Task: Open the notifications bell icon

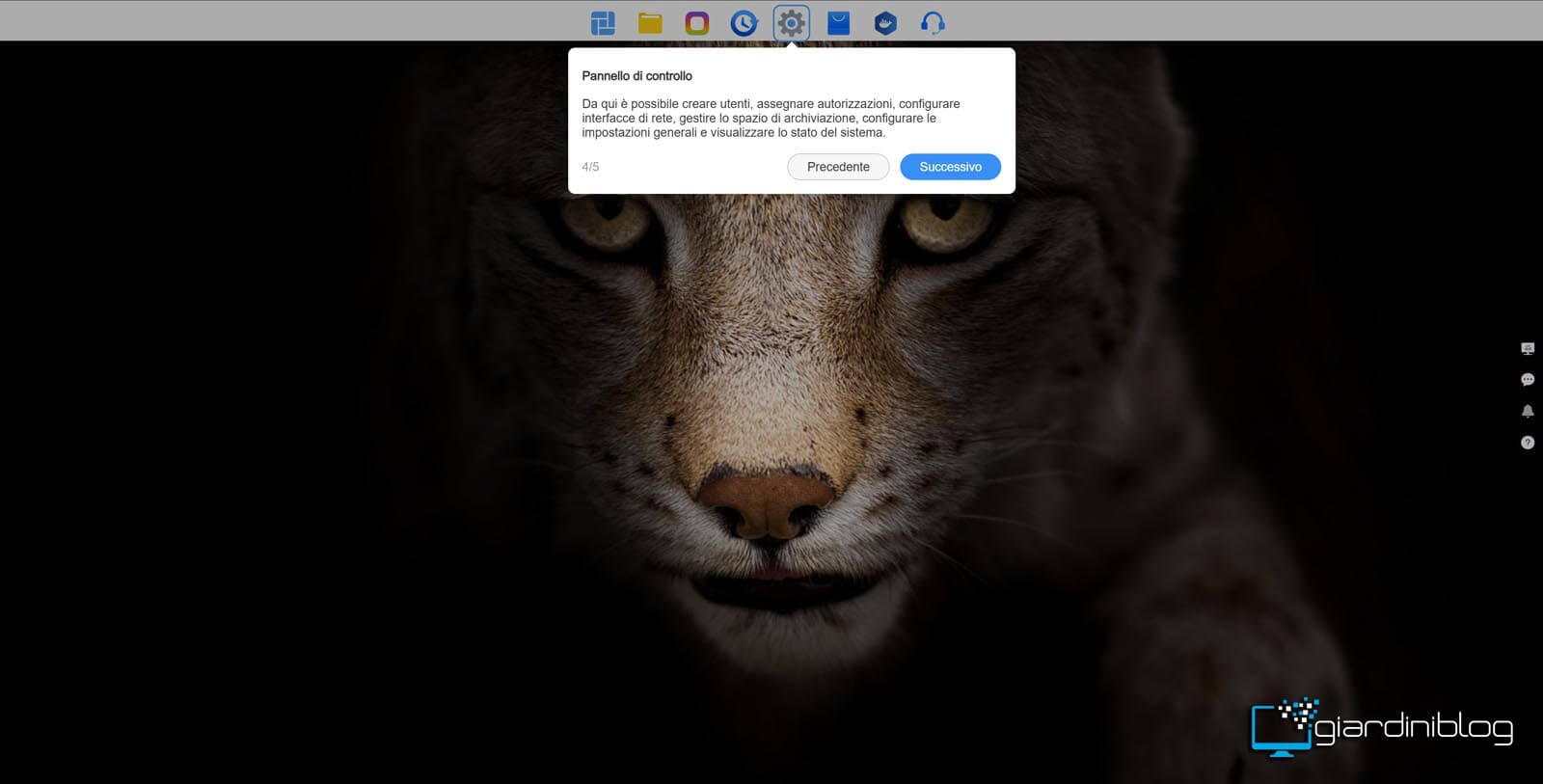Action: [x=1528, y=411]
